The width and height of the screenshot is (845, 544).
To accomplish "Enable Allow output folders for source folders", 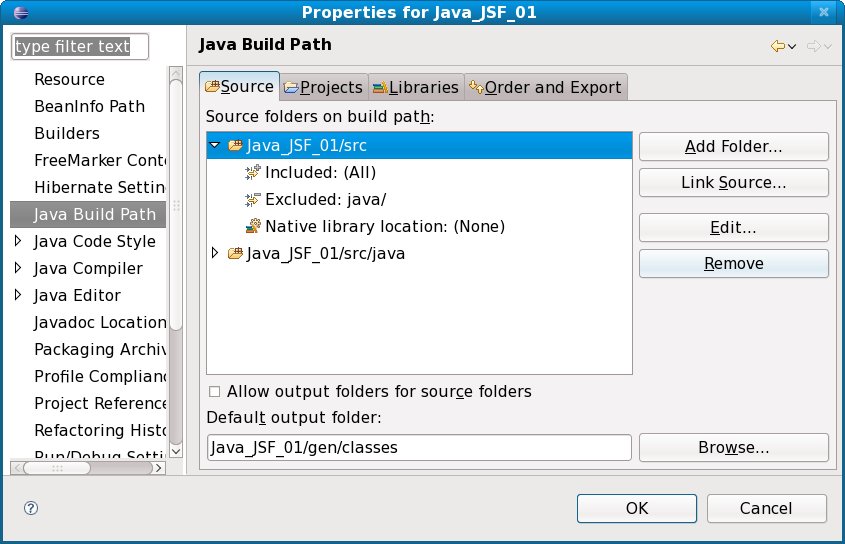I will (214, 391).
